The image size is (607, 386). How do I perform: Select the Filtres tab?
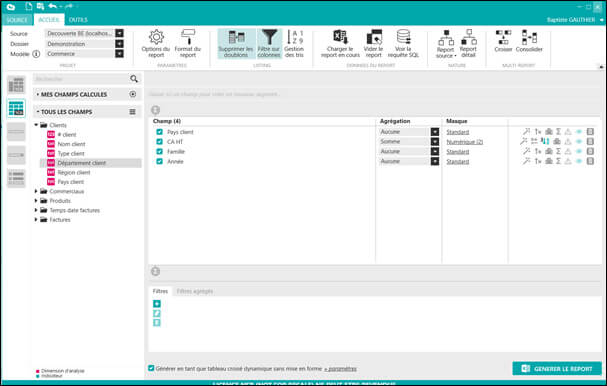[x=160, y=291]
